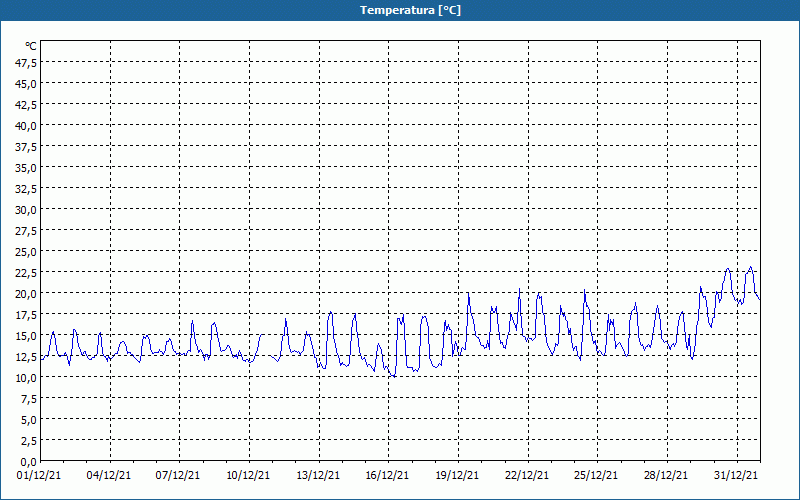Screen dimensions: 800x500
Task: Select the 2,5 y-axis label
Action: click(29, 441)
